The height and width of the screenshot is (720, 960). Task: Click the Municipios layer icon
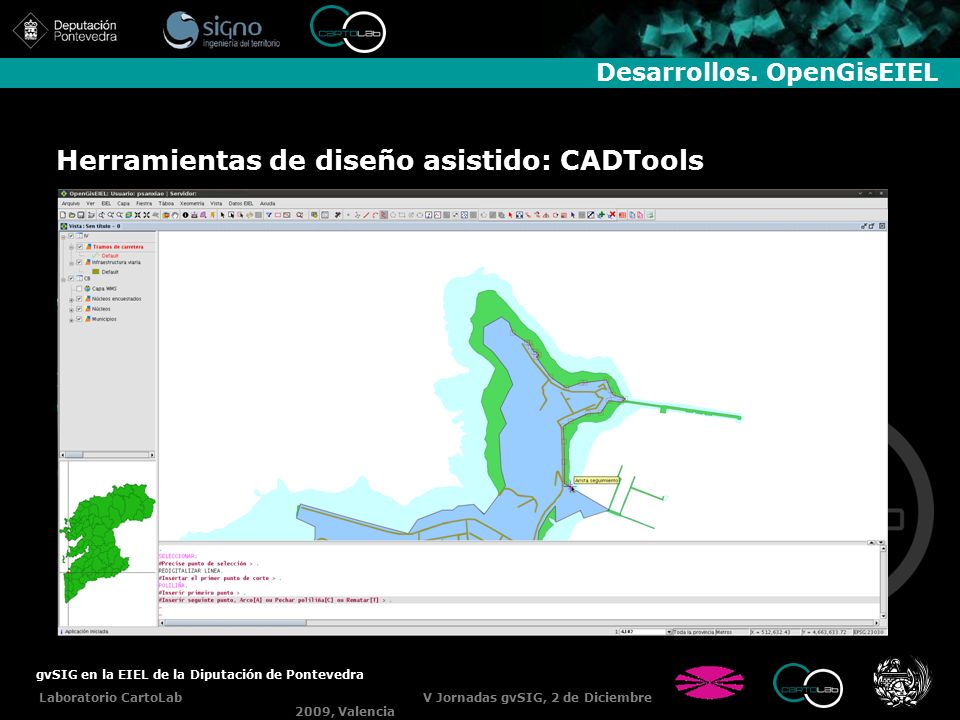coord(88,319)
